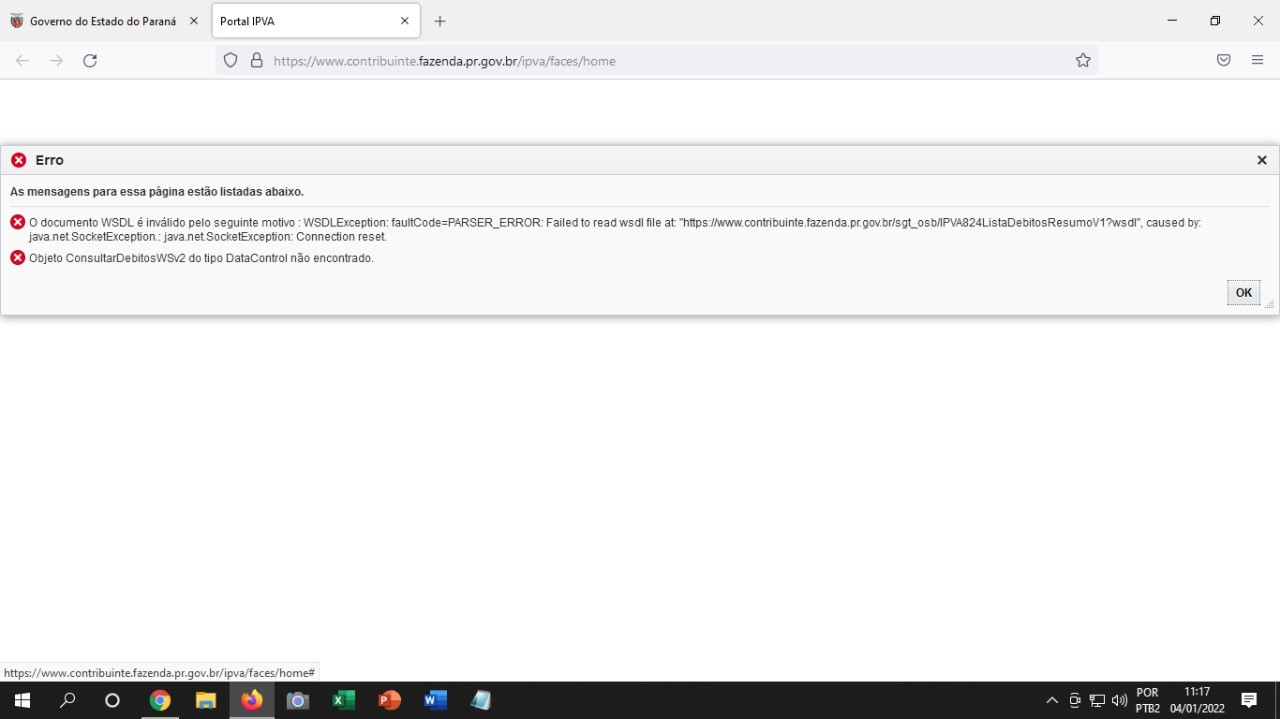Open a new browser tab
The width and height of the screenshot is (1280, 719).
click(x=439, y=20)
